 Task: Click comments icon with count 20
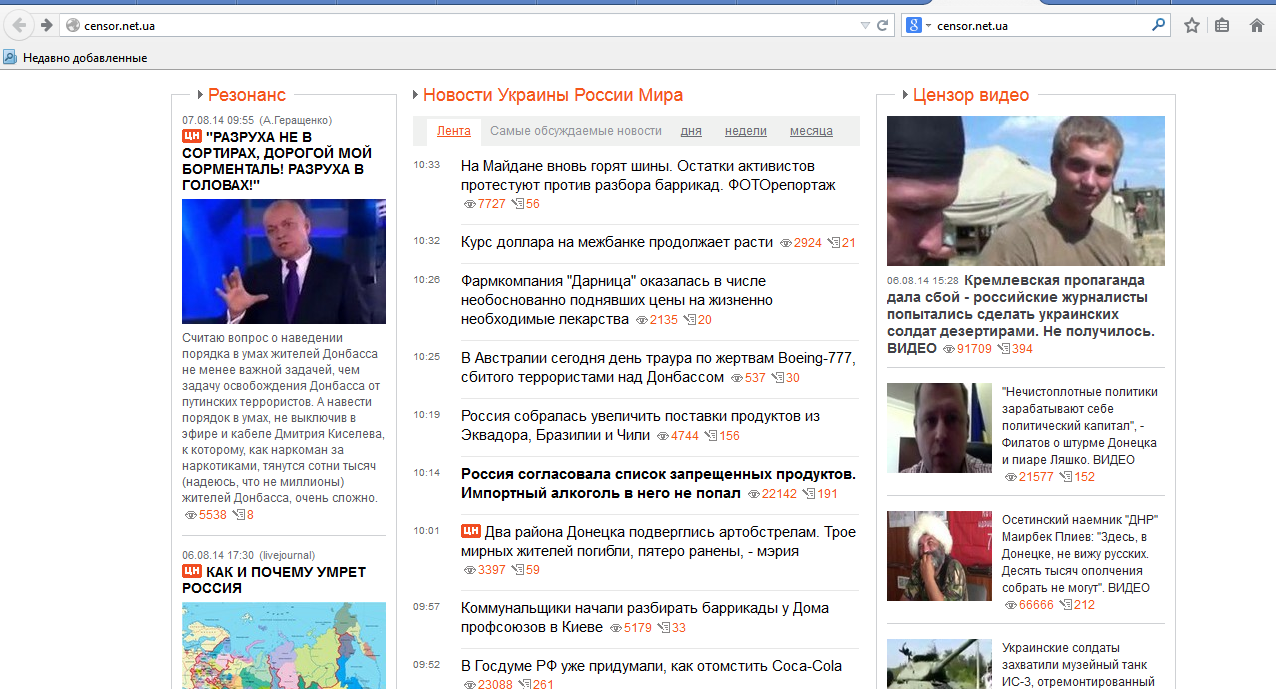click(x=690, y=320)
